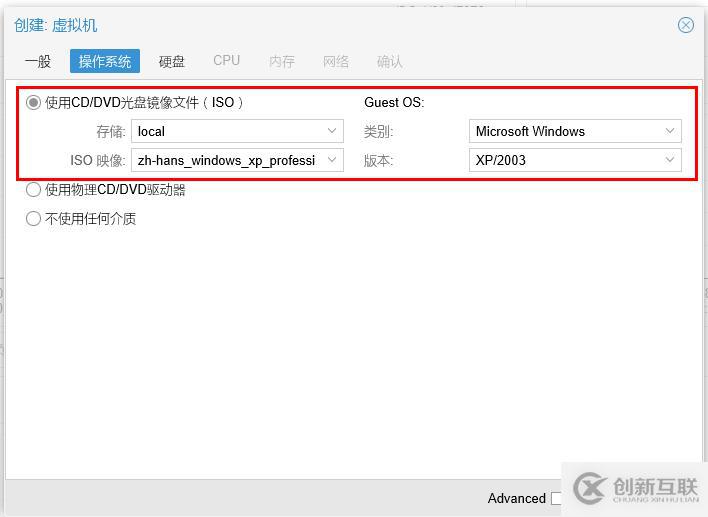Open the 版本 dropdown arrow
The width and height of the screenshot is (708, 517).
pyautogui.click(x=670, y=160)
